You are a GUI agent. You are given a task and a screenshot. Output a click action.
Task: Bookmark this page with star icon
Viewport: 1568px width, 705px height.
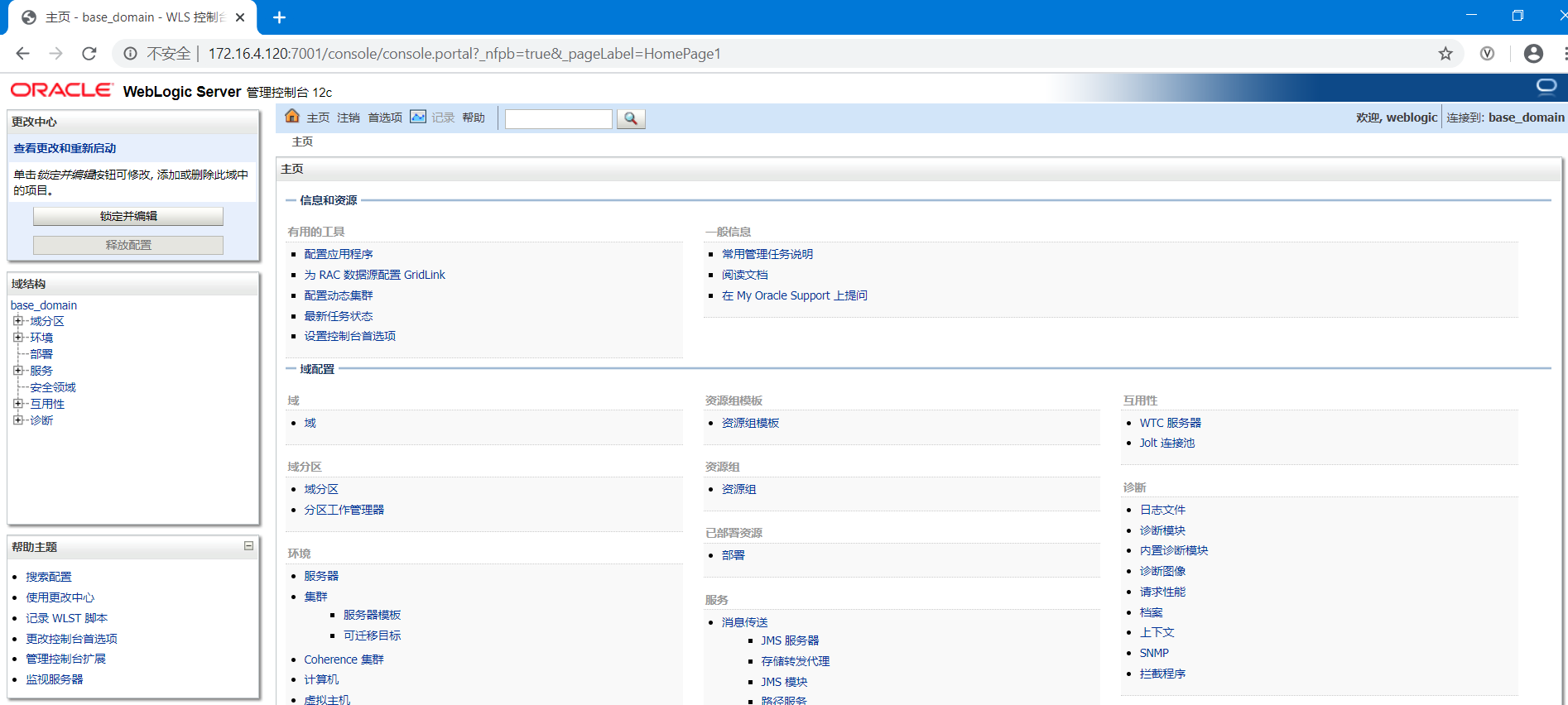tap(1445, 54)
